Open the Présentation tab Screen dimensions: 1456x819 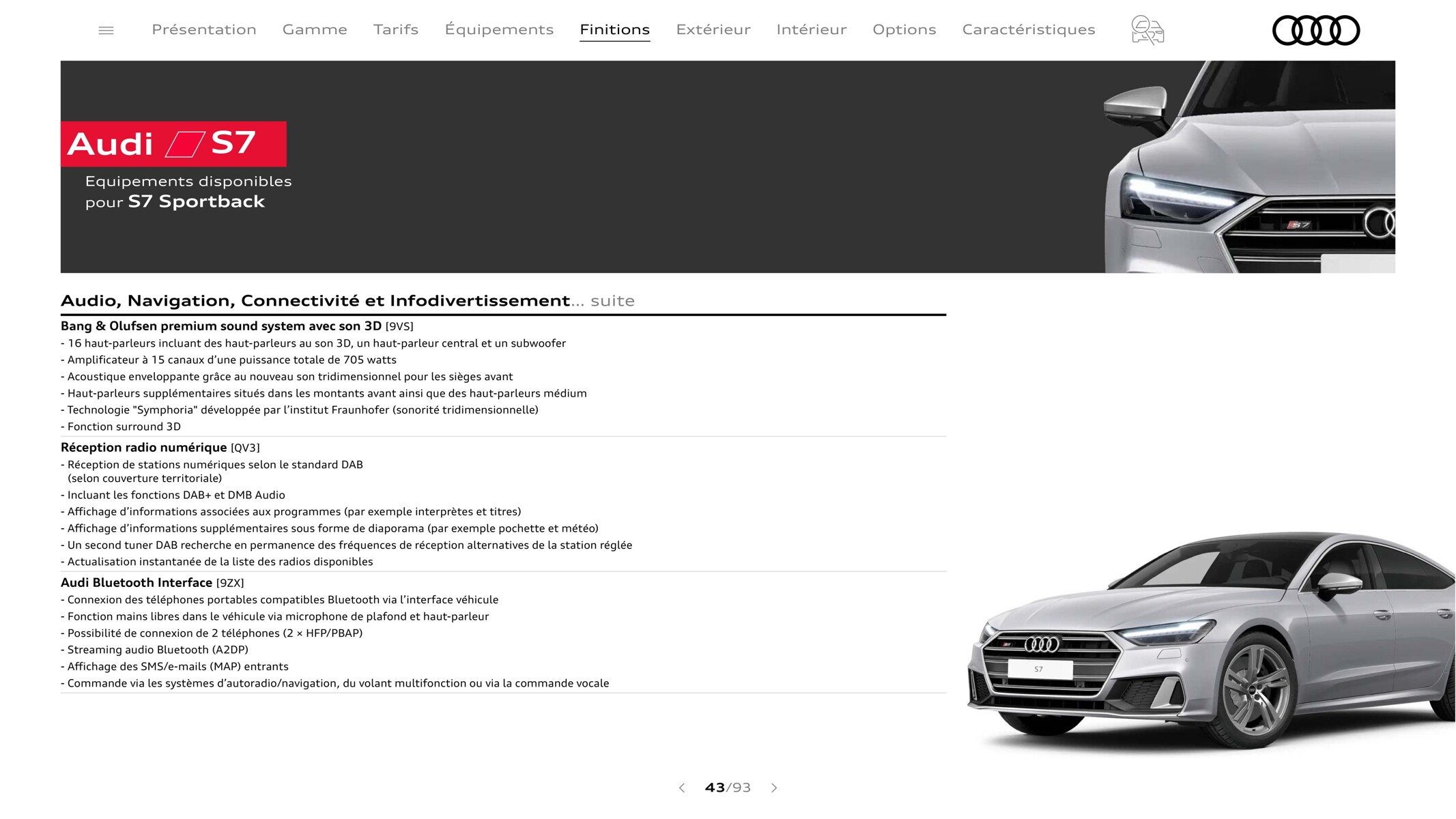[204, 29]
